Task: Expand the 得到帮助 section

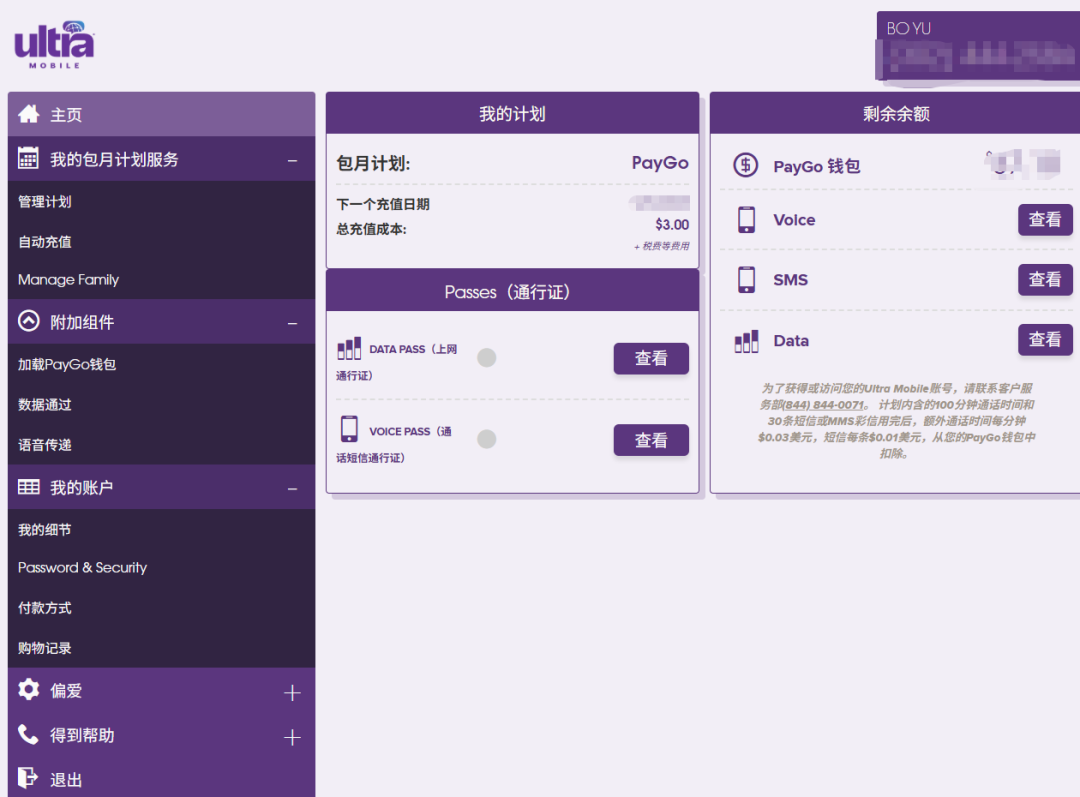Action: [x=292, y=738]
